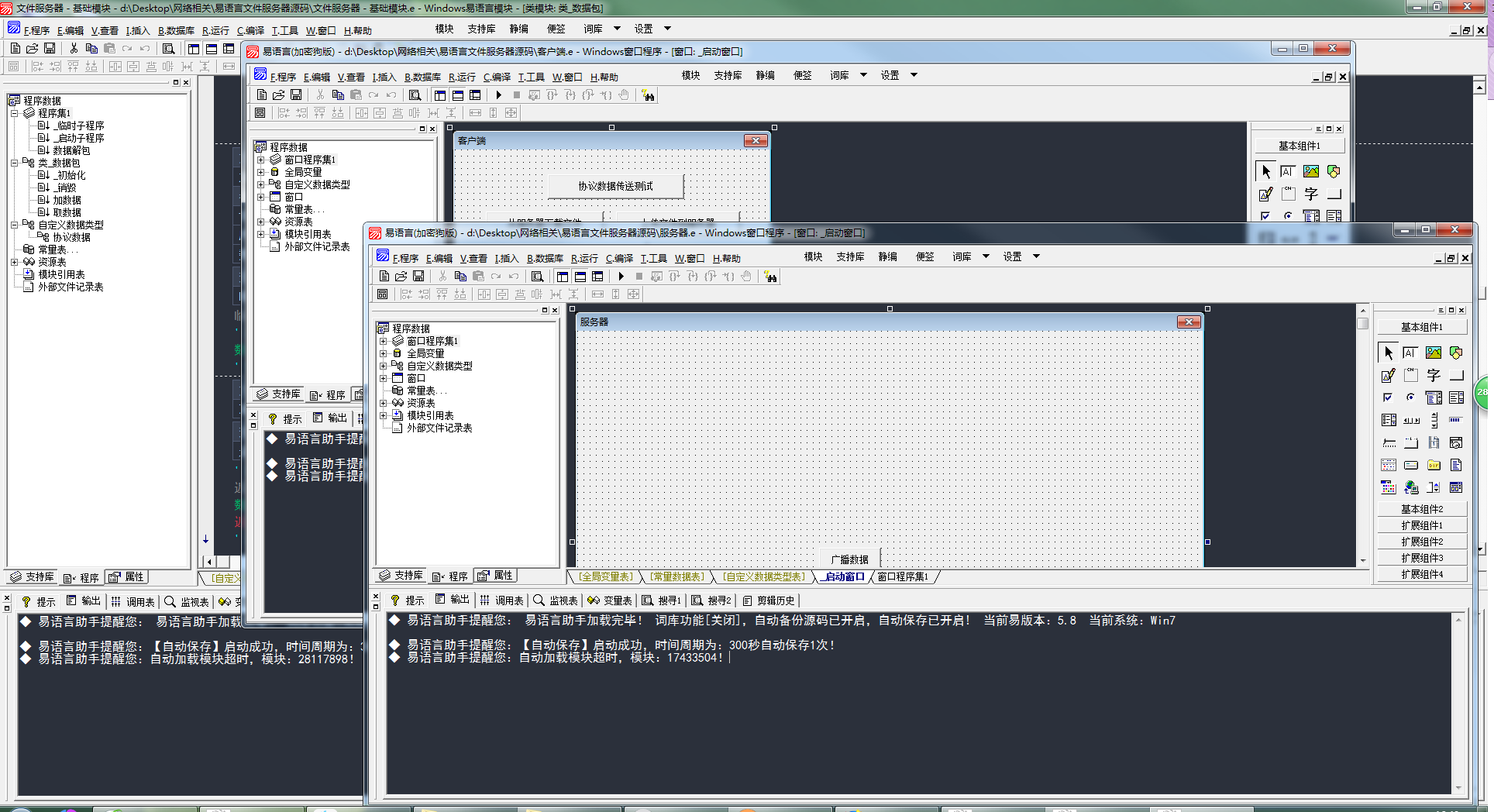Open 扩展组件1 group in server component box
The width and height of the screenshot is (1494, 812).
tap(1422, 525)
